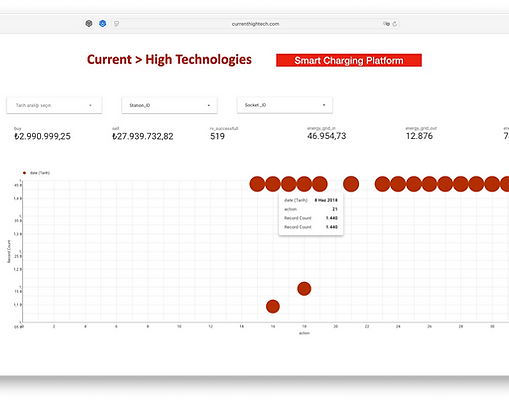The image size is (509, 403).
Task: Click the tooltip date value 8 Haz 2018
Action: (x=326, y=200)
